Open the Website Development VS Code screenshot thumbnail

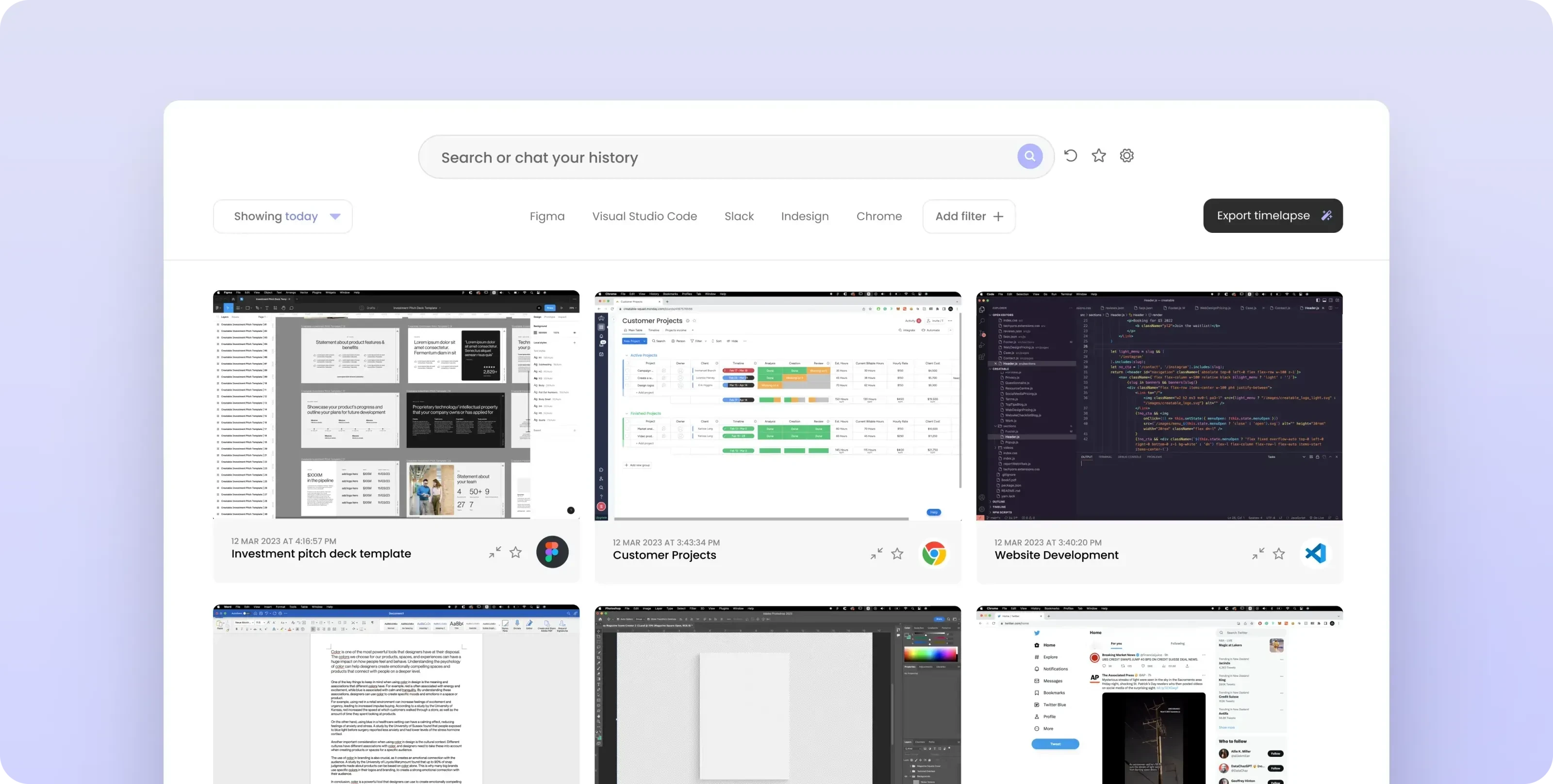click(1159, 406)
